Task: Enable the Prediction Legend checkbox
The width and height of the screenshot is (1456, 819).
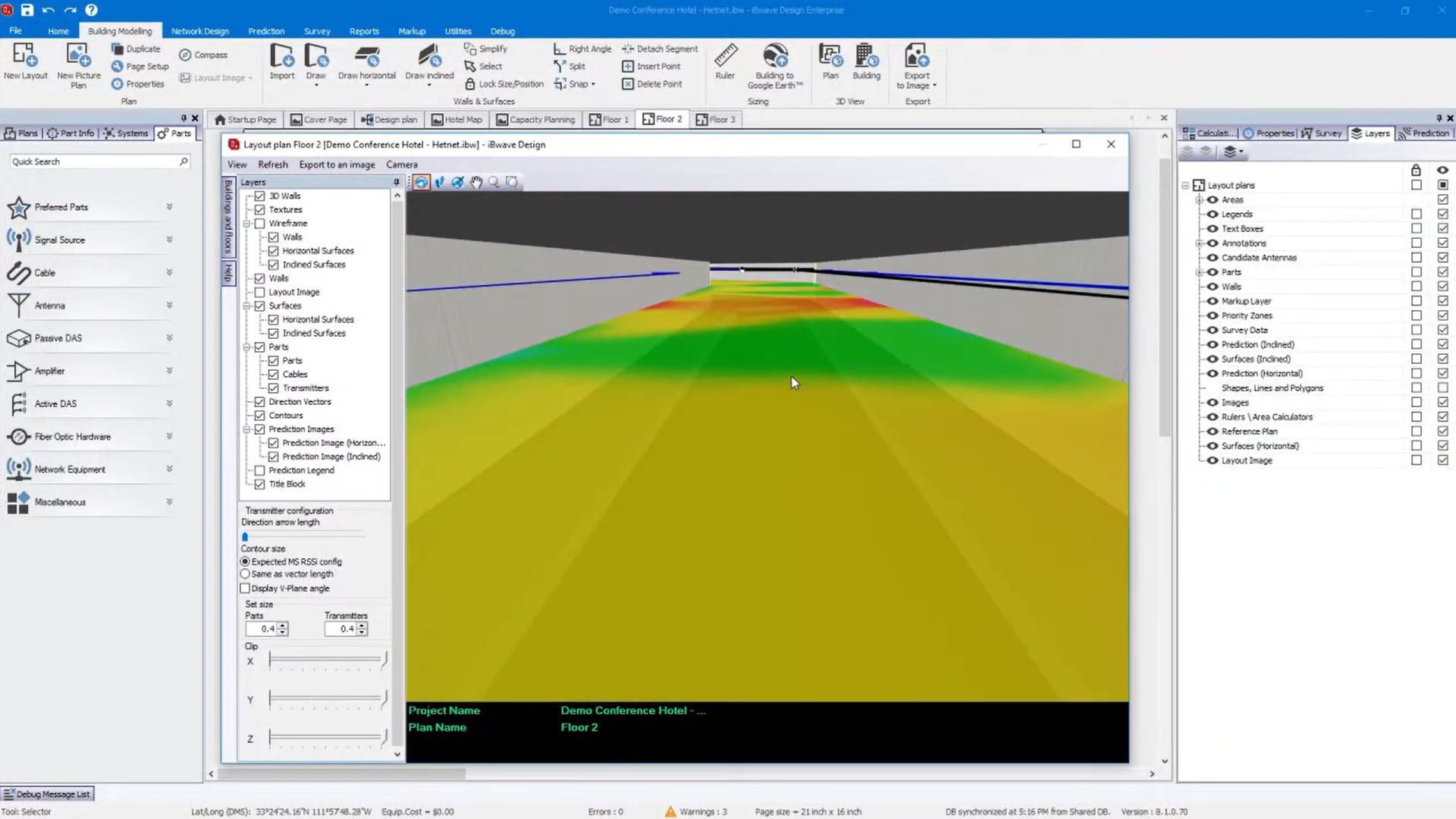Action: [x=260, y=470]
